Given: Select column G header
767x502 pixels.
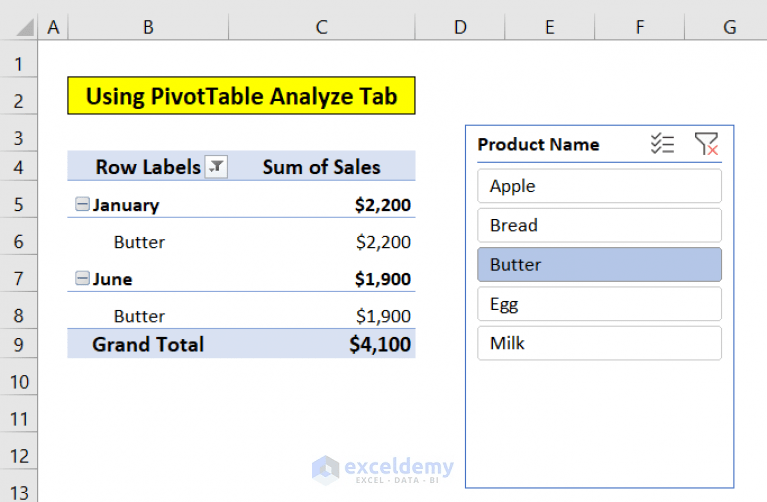Looking at the screenshot, I should pyautogui.click(x=726, y=27).
